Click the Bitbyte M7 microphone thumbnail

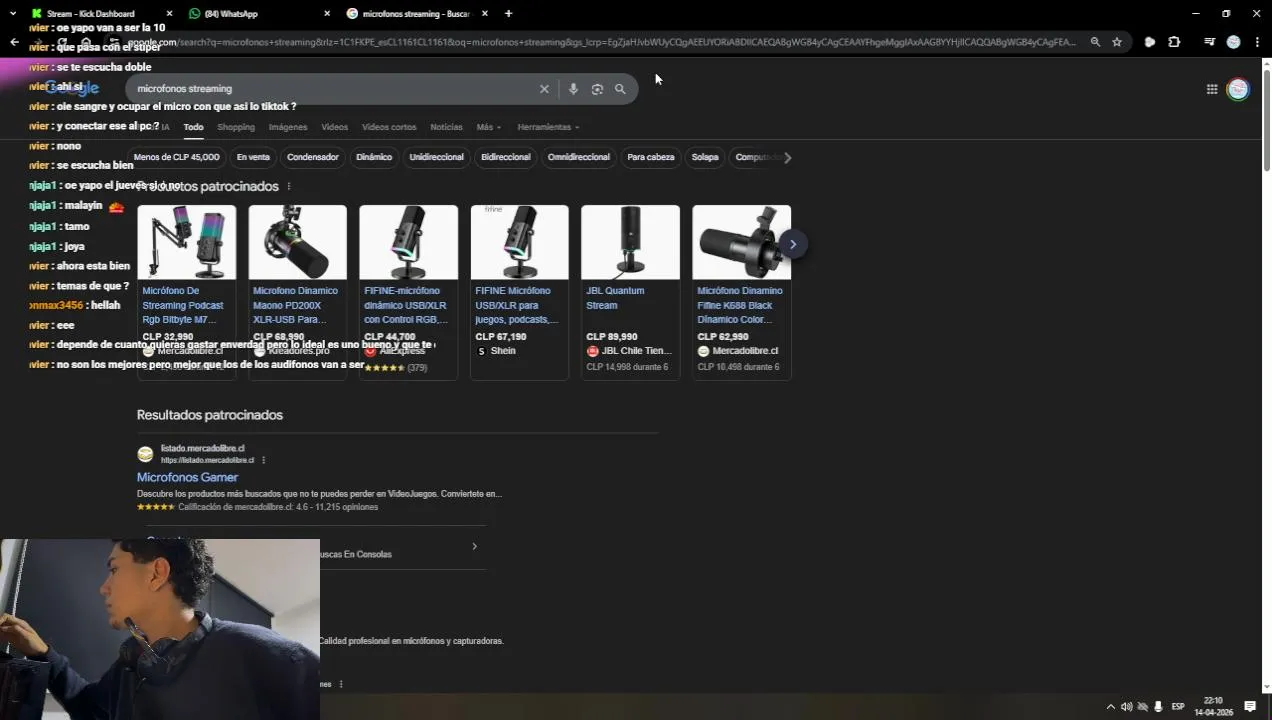(x=187, y=242)
